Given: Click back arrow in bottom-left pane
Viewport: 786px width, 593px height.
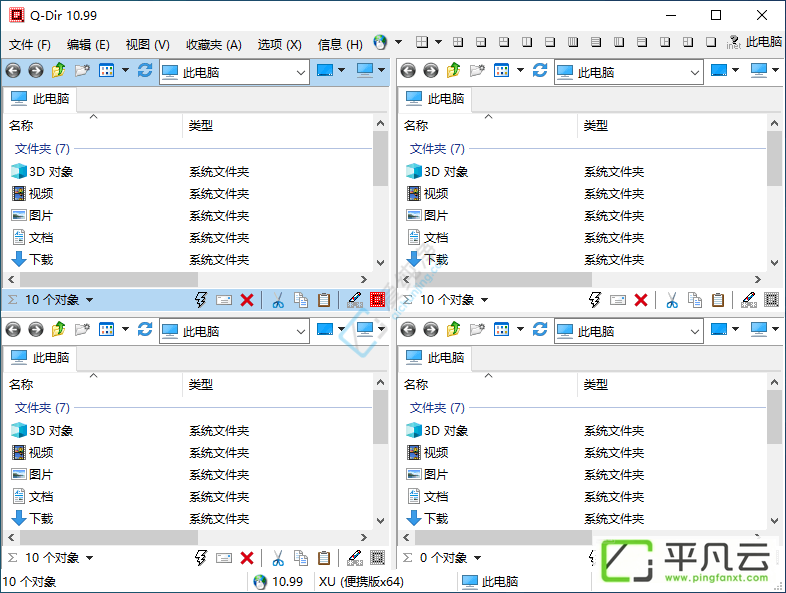Looking at the screenshot, I should pos(13,330).
